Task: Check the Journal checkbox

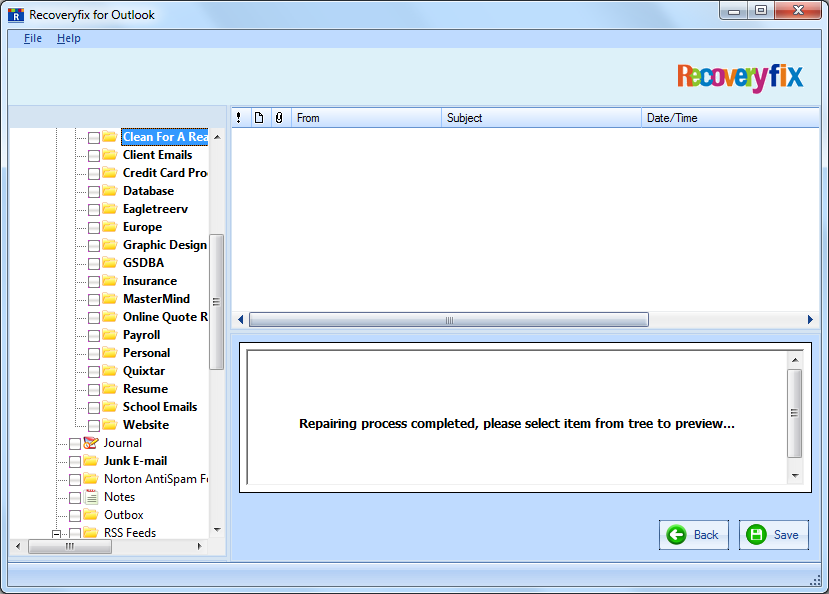Action: 75,444
